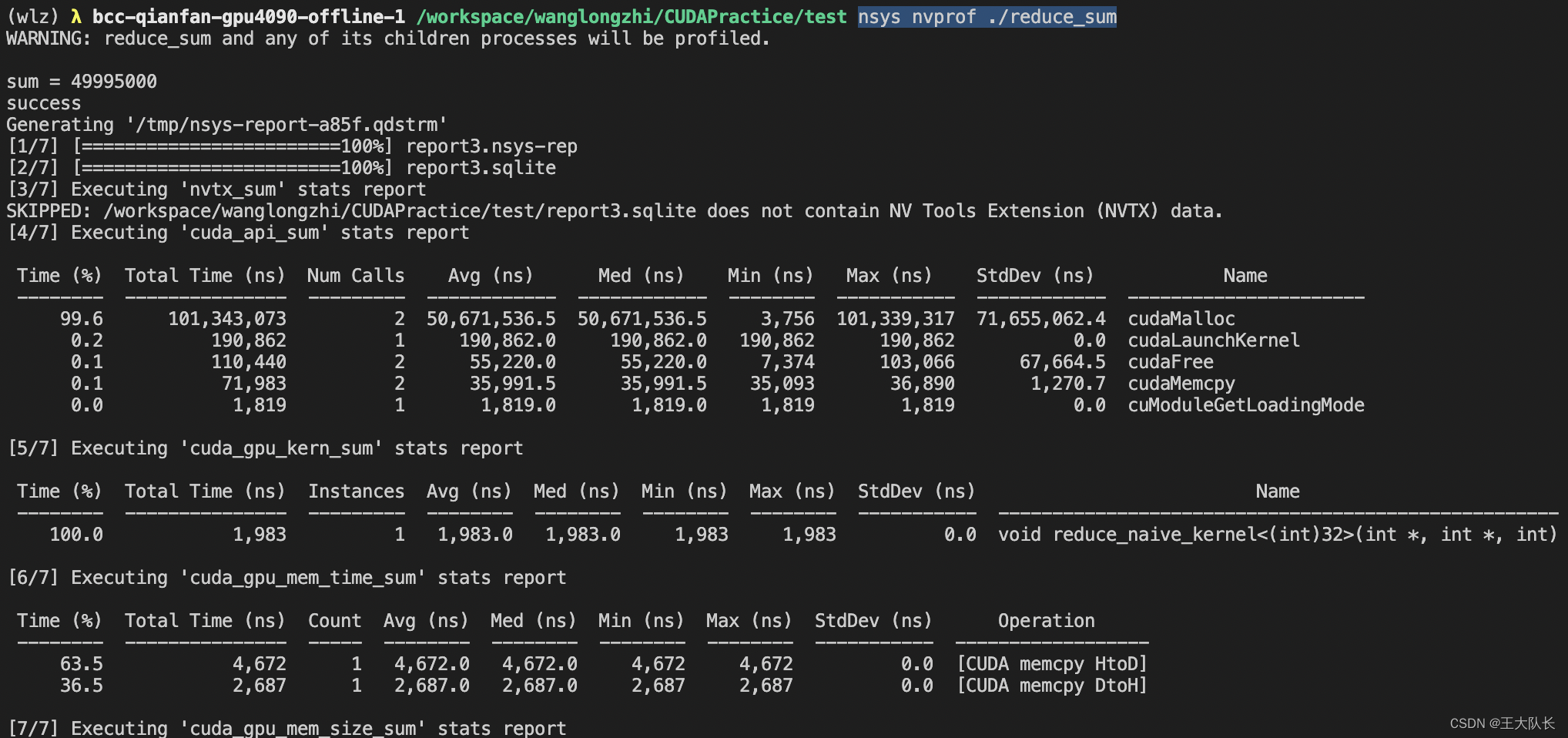Click the cudaFree entry
The image size is (1568, 738).
[x=1171, y=361]
